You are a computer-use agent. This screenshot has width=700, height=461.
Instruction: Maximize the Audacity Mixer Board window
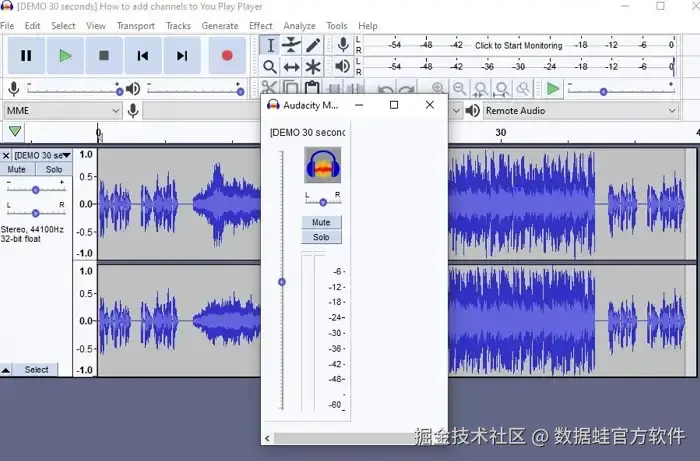(x=394, y=105)
